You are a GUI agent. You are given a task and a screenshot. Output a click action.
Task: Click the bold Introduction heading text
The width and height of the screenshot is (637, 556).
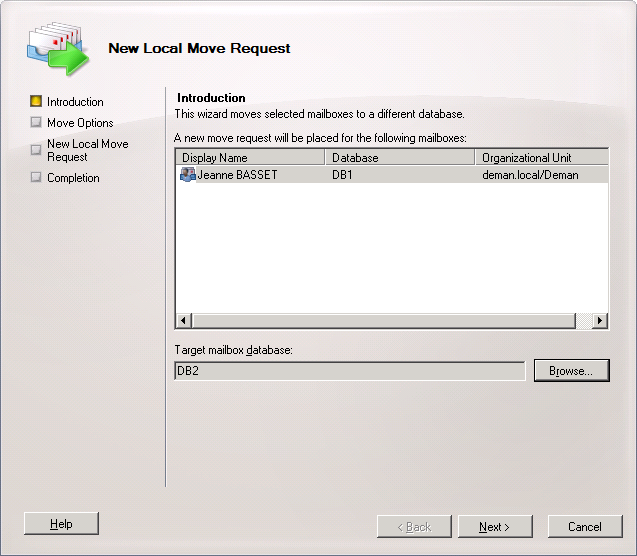point(211,98)
